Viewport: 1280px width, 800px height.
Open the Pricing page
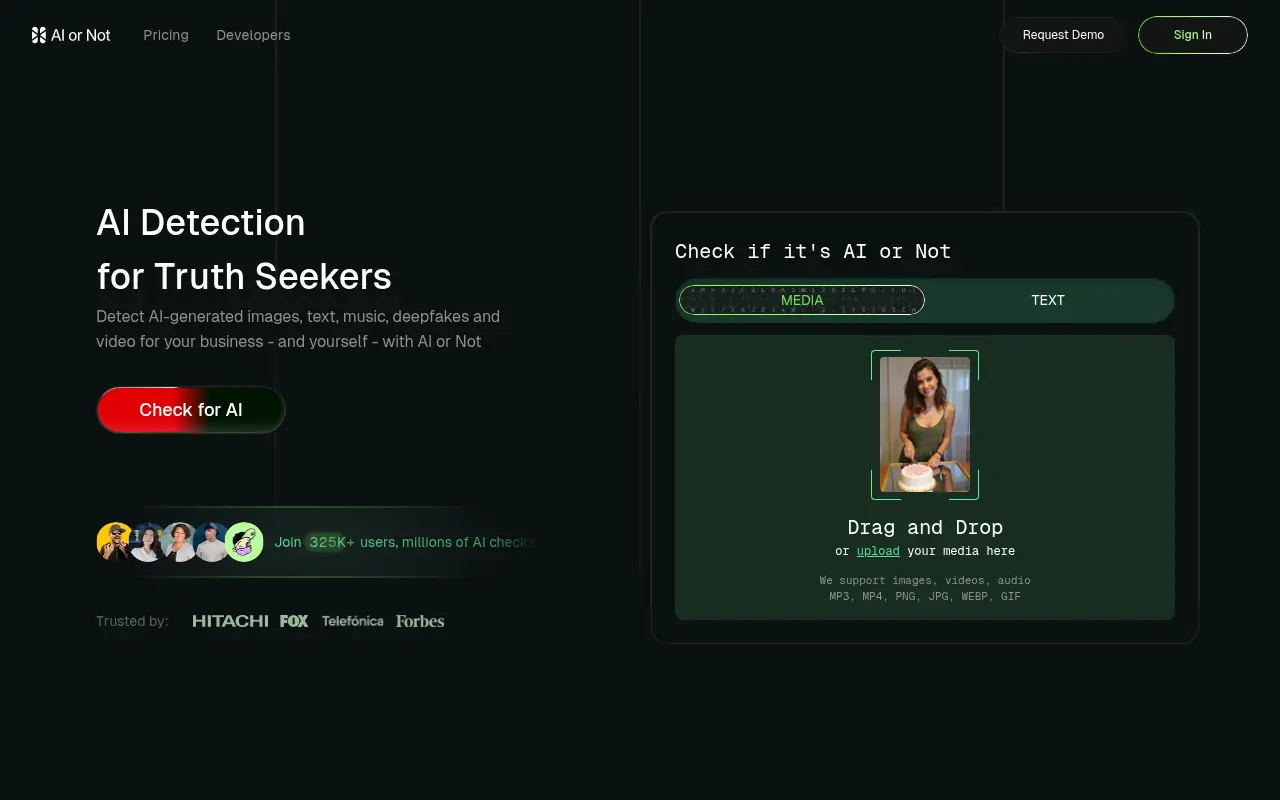(166, 35)
